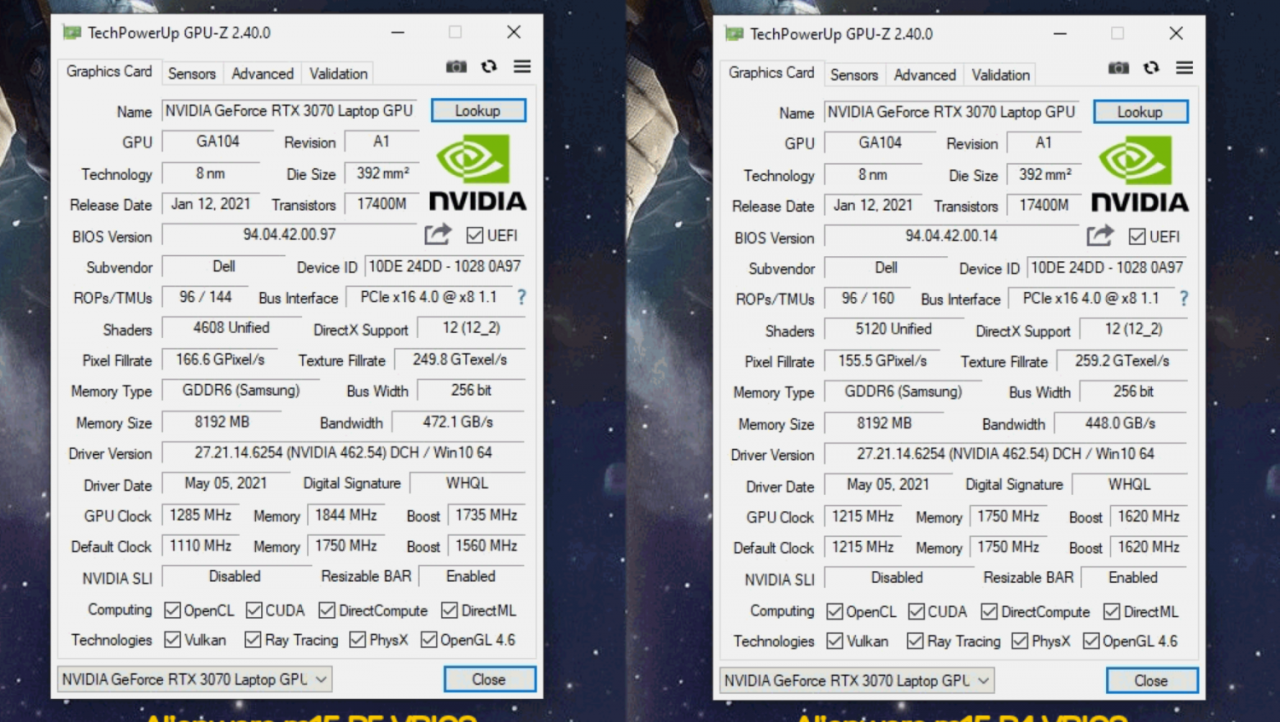Viewport: 1280px width, 722px height.
Task: Toggle the CUDA checkbox in the left window
Action: [x=254, y=610]
